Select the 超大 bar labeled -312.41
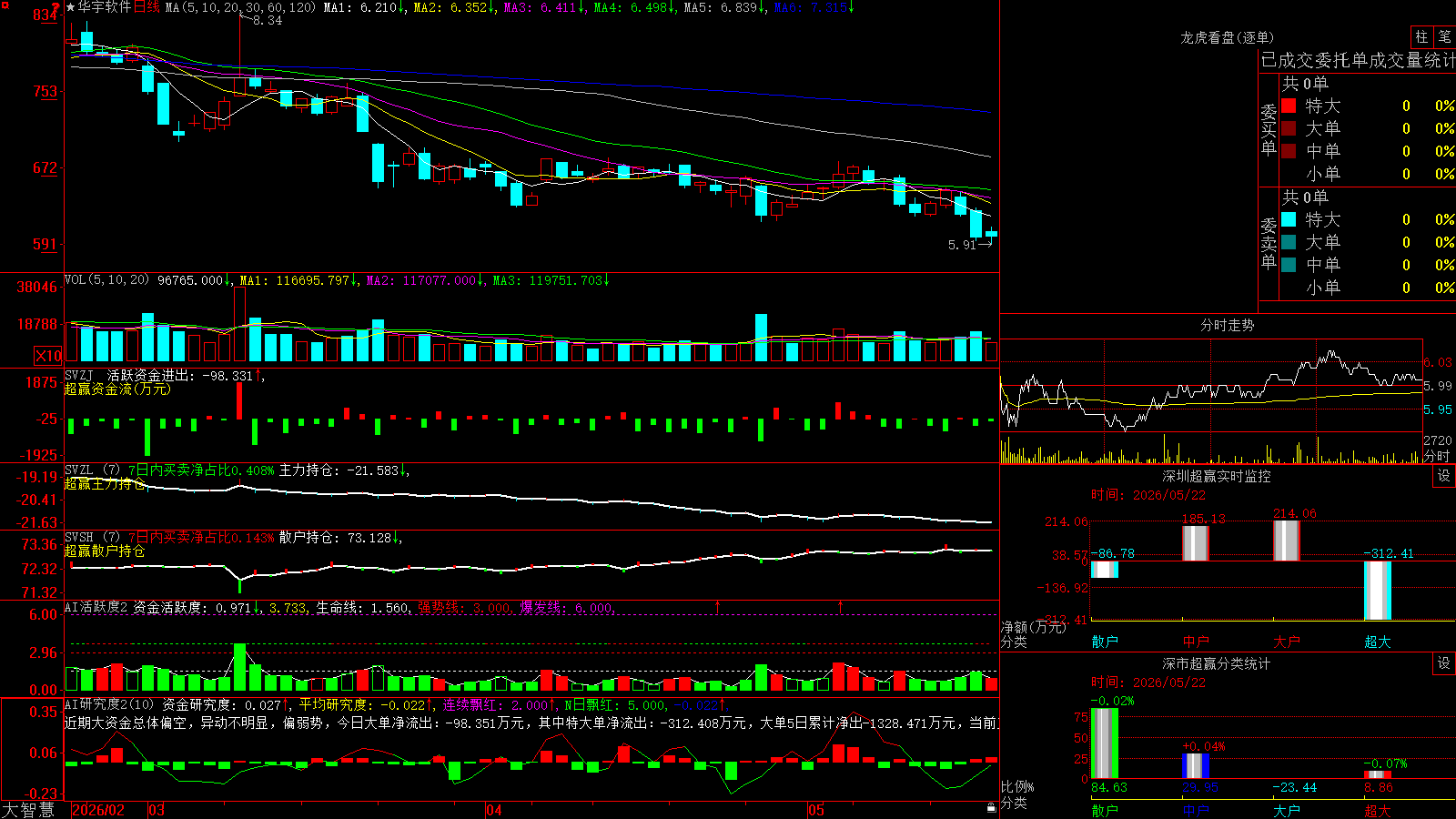The height and width of the screenshot is (819, 1456). point(1377,591)
